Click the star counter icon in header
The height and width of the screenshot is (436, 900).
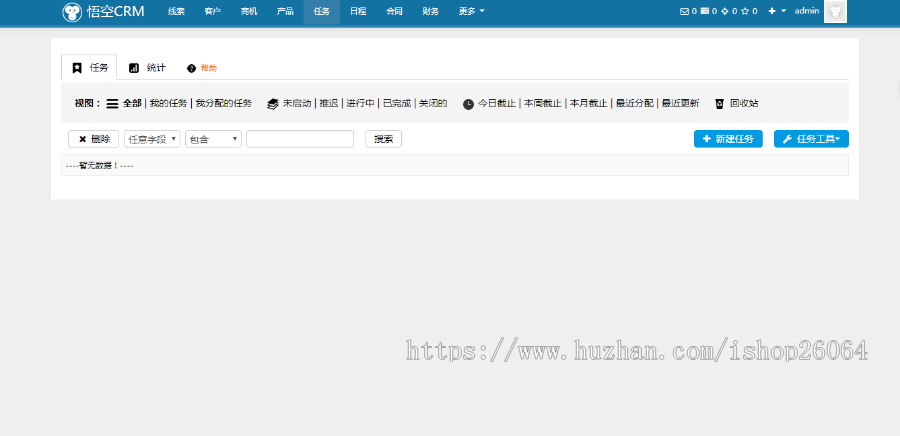point(745,11)
